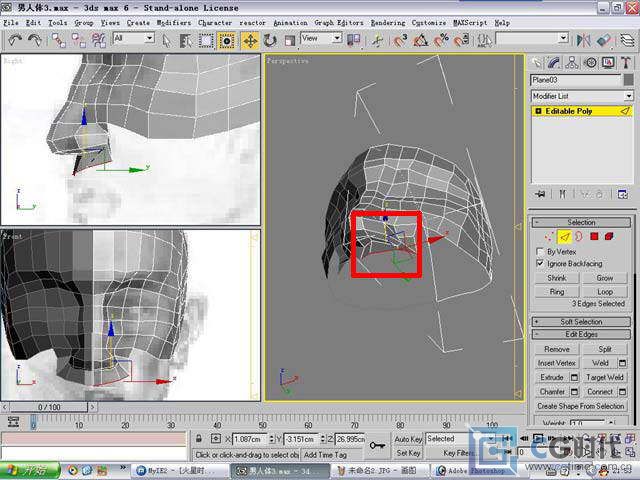This screenshot has width=640, height=480.
Task: Switch to the Modify command panel tab
Action: coord(554,63)
